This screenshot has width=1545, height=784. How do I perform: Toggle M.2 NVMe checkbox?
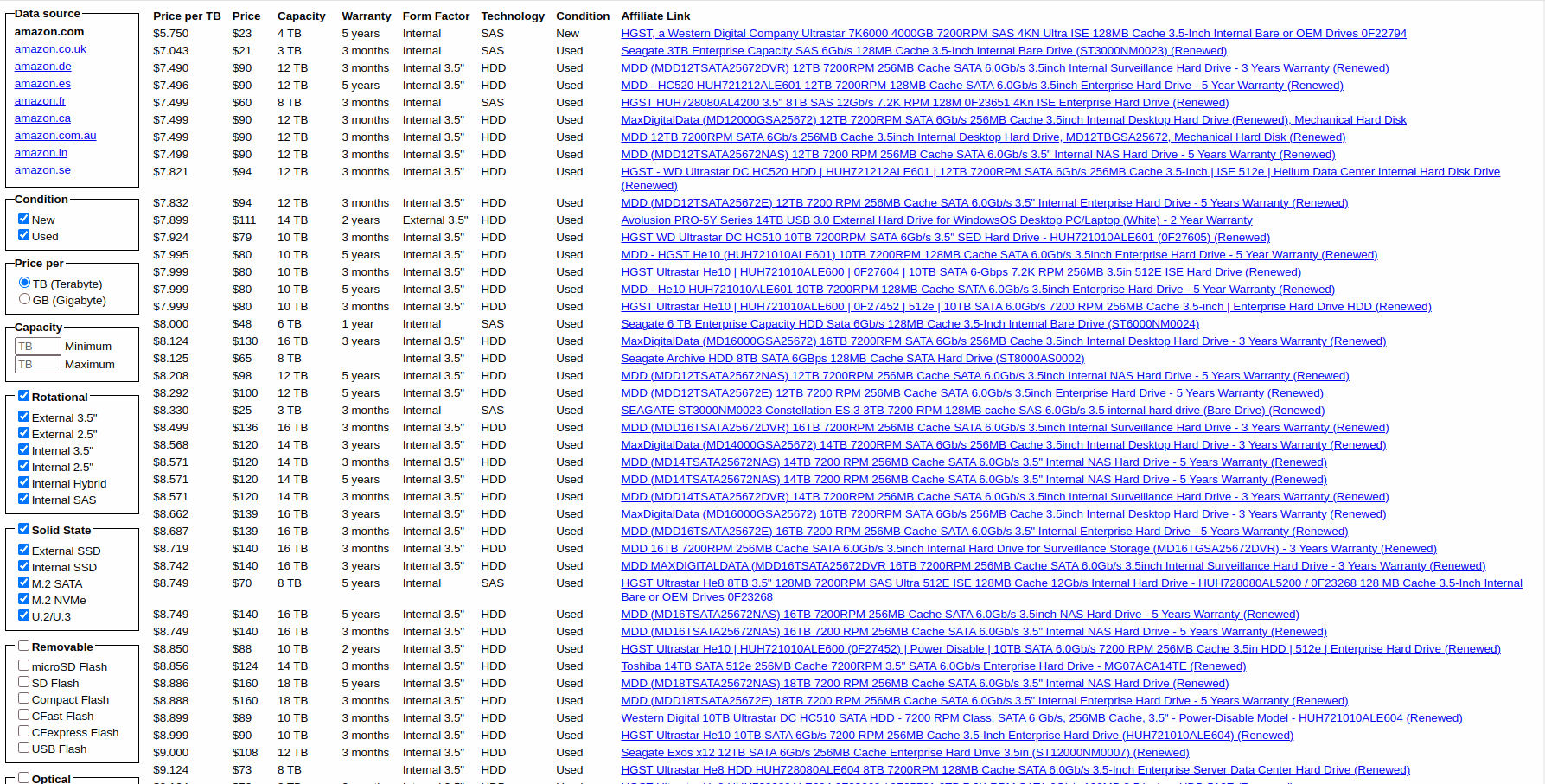[x=24, y=599]
